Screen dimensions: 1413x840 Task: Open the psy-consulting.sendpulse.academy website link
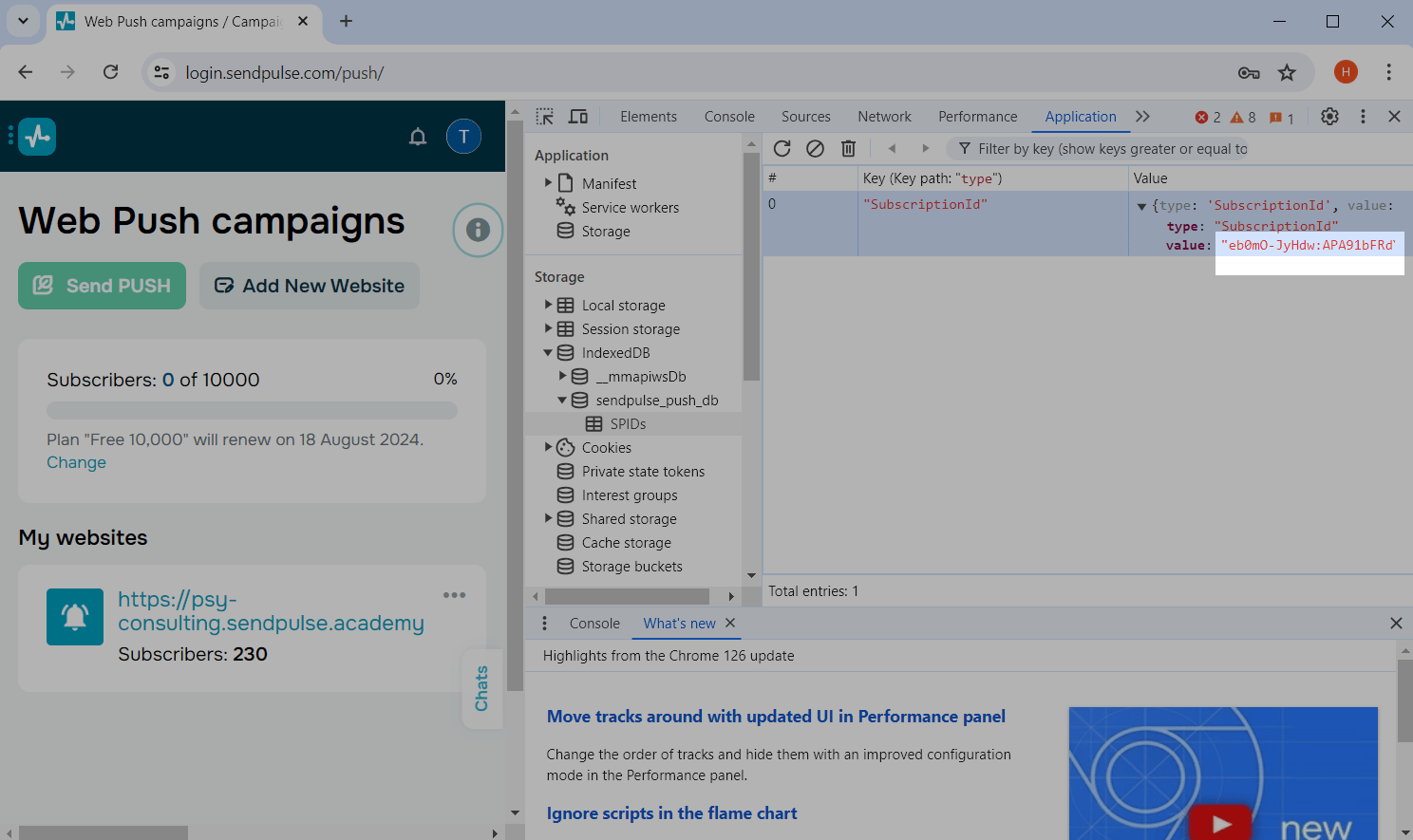click(x=271, y=611)
